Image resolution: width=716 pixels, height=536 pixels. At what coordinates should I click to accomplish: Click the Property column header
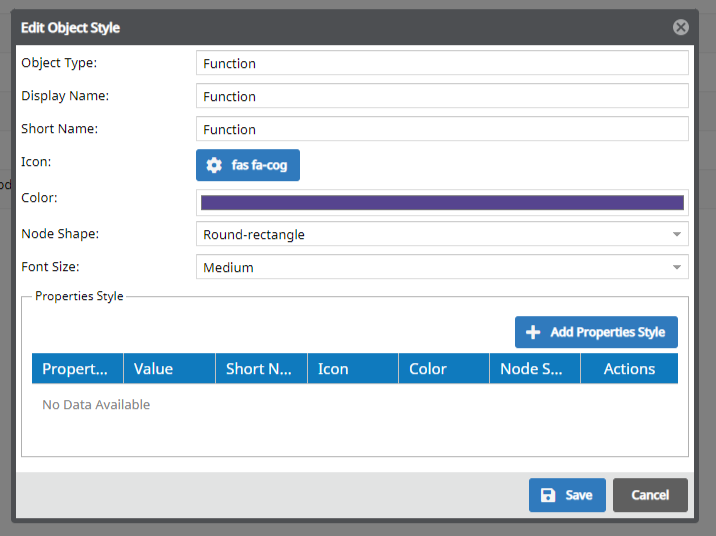pyautogui.click(x=78, y=368)
